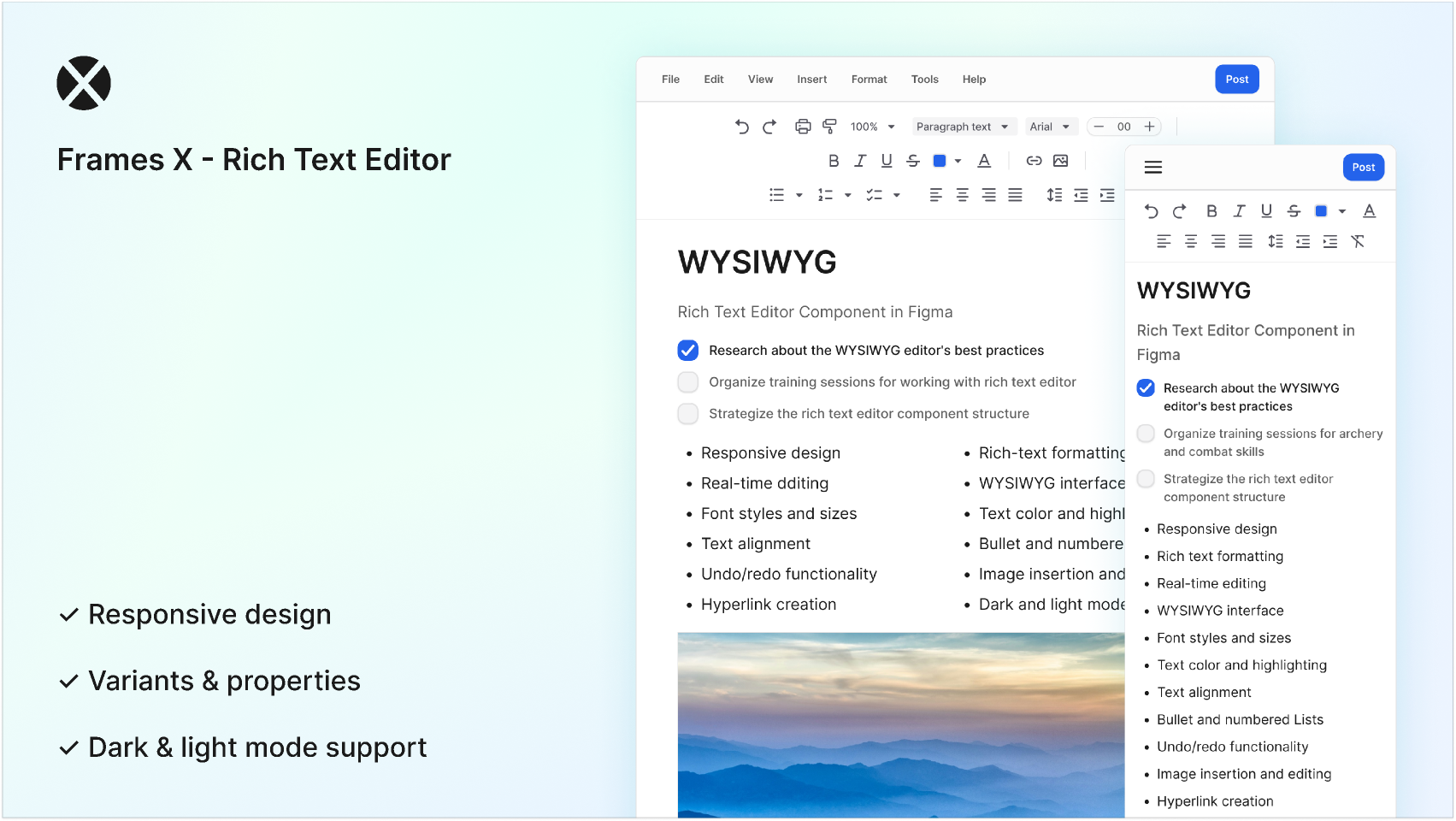Open the Paragraph text style dropdown

(963, 126)
